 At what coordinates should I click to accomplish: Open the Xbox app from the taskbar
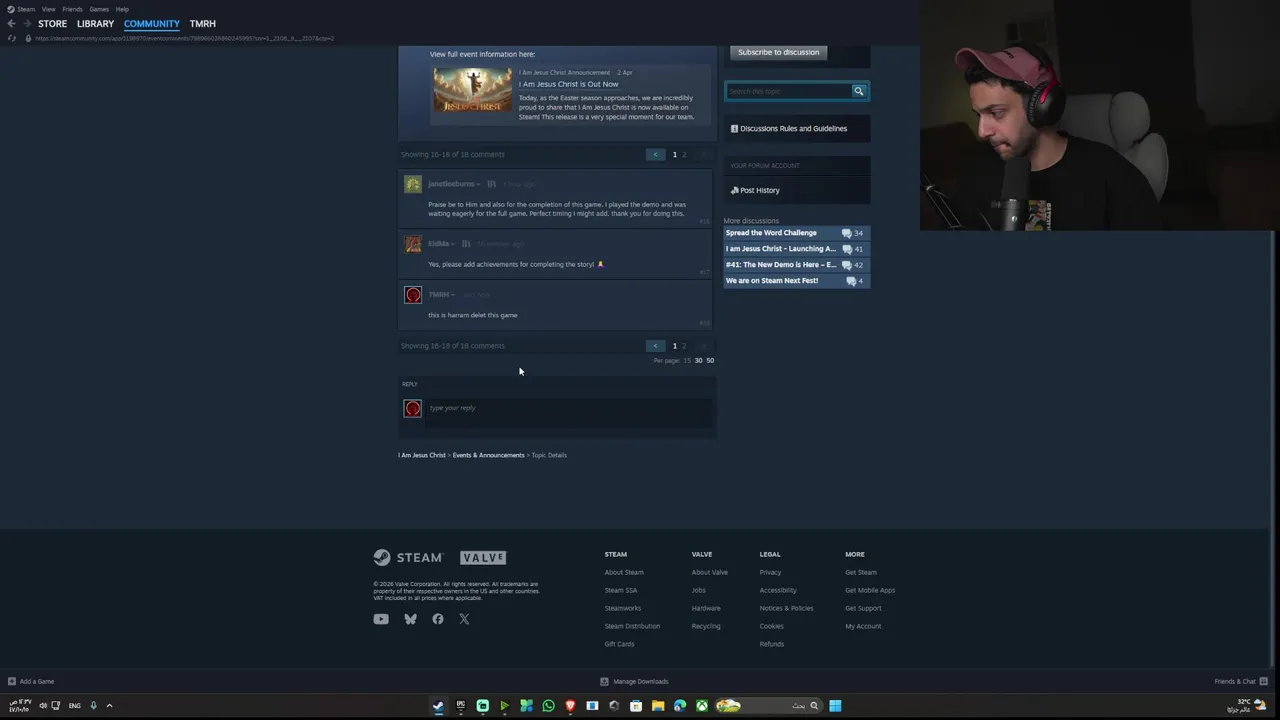[x=702, y=706]
